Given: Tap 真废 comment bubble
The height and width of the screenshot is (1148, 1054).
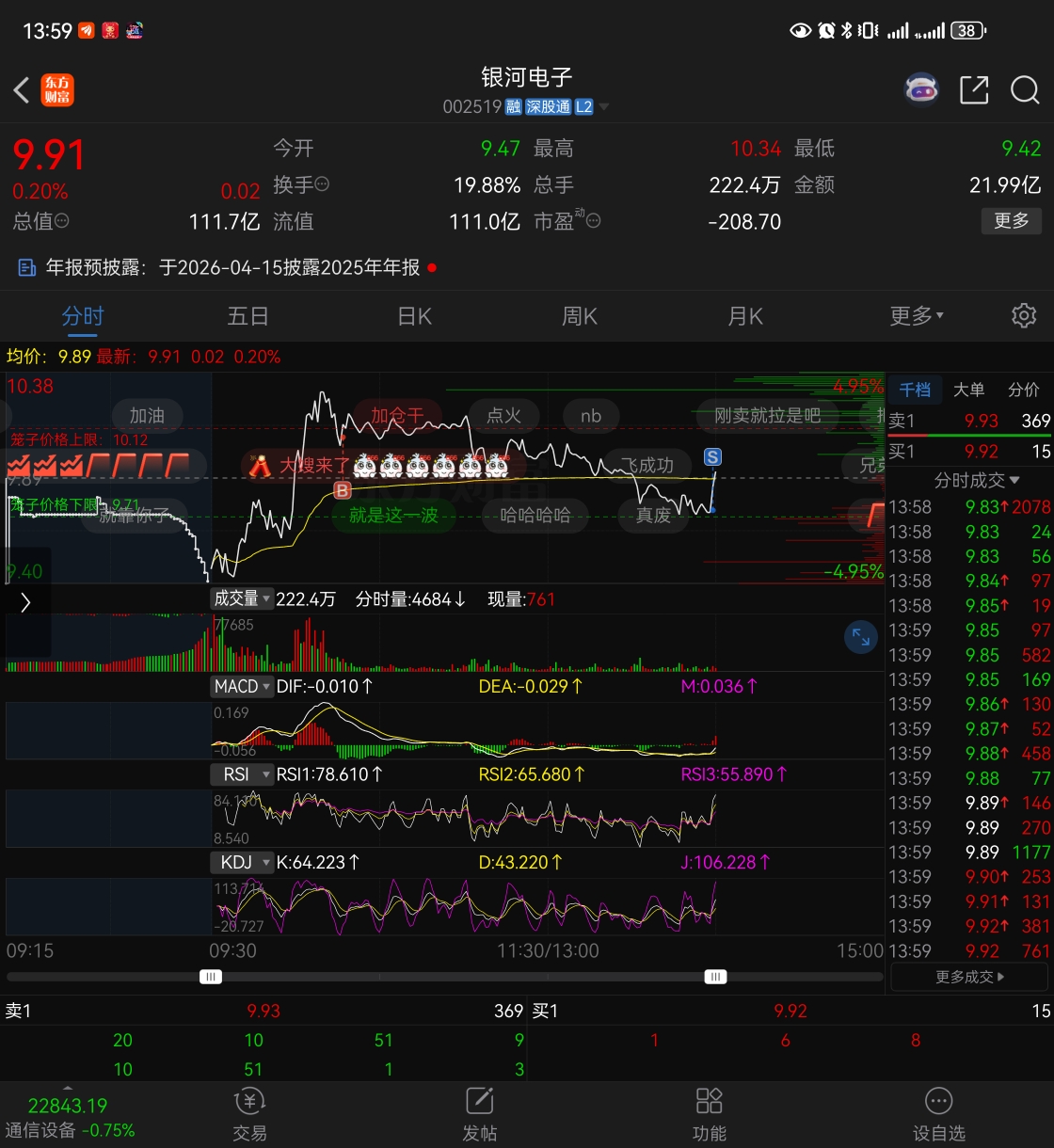Looking at the screenshot, I should (x=653, y=515).
